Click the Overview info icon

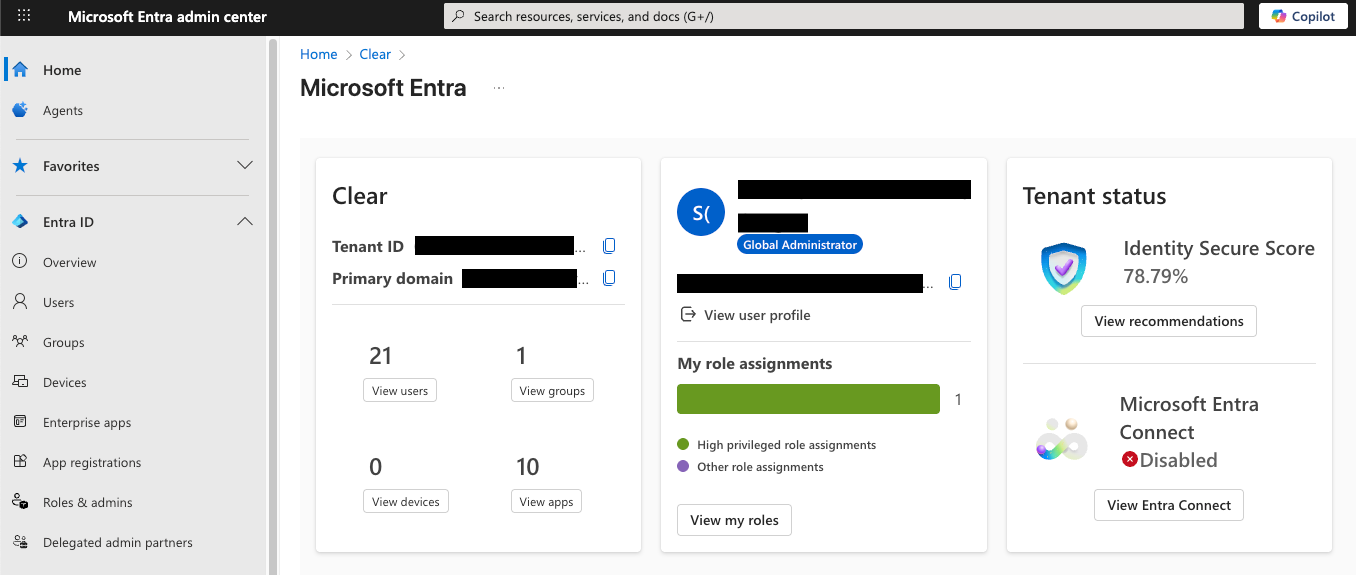click(x=20, y=262)
